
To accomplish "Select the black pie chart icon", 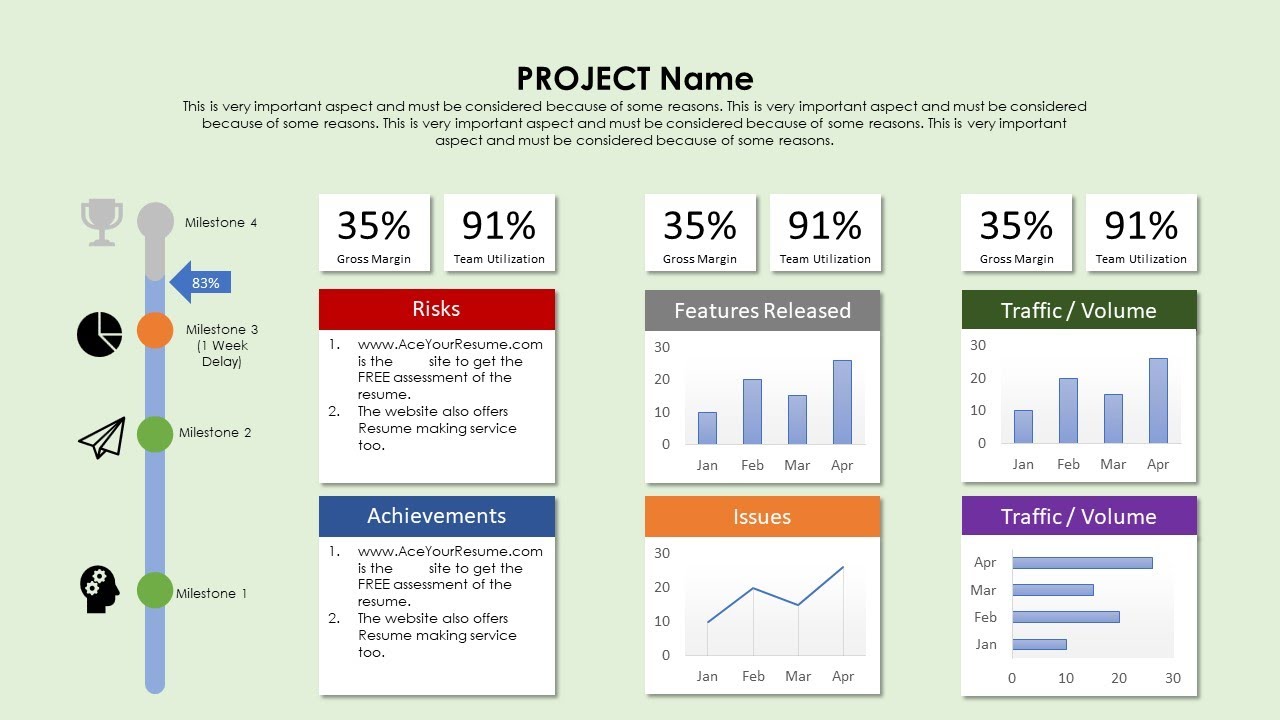I will (99, 334).
